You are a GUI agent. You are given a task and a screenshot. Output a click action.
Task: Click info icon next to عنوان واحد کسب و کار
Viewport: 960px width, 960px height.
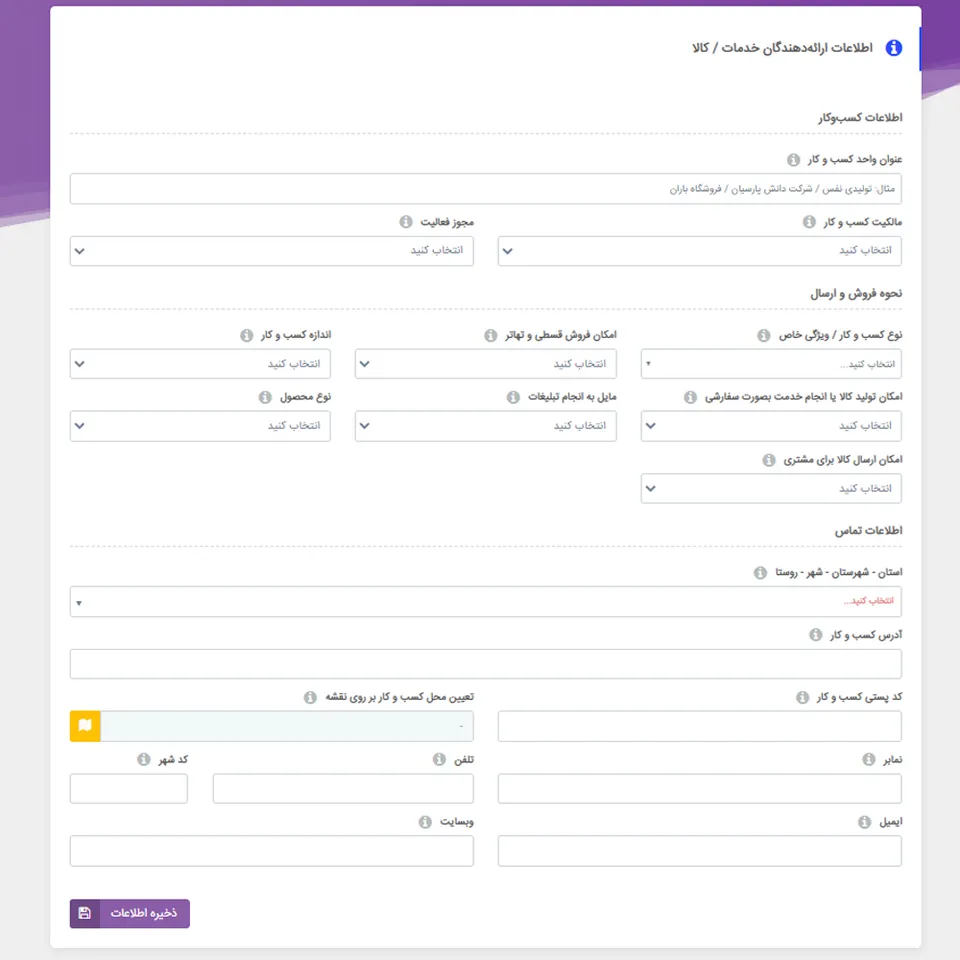point(793,160)
